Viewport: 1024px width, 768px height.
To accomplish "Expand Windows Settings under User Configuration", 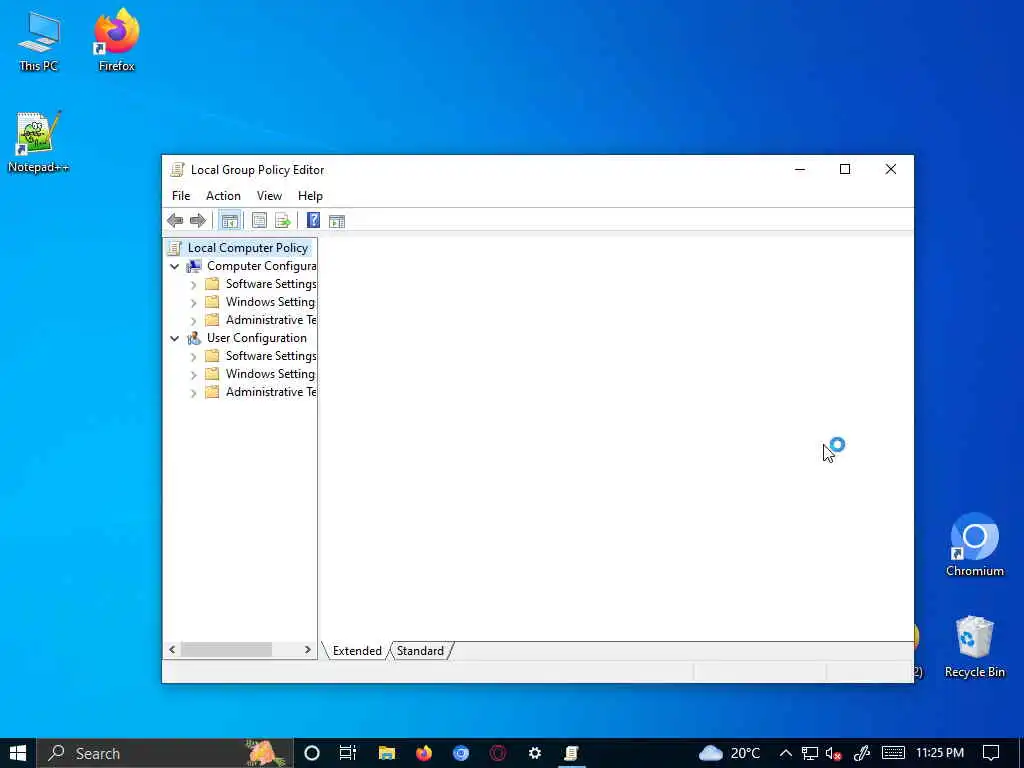I will click(x=193, y=375).
